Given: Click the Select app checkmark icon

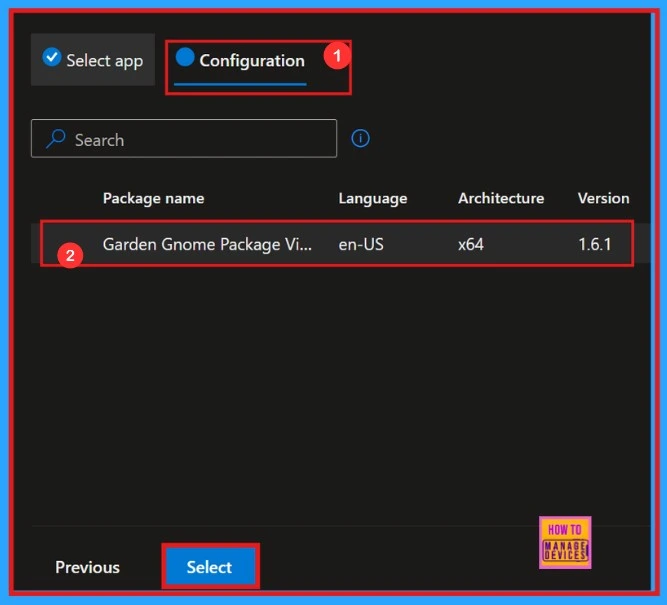Looking at the screenshot, I should 51,57.
